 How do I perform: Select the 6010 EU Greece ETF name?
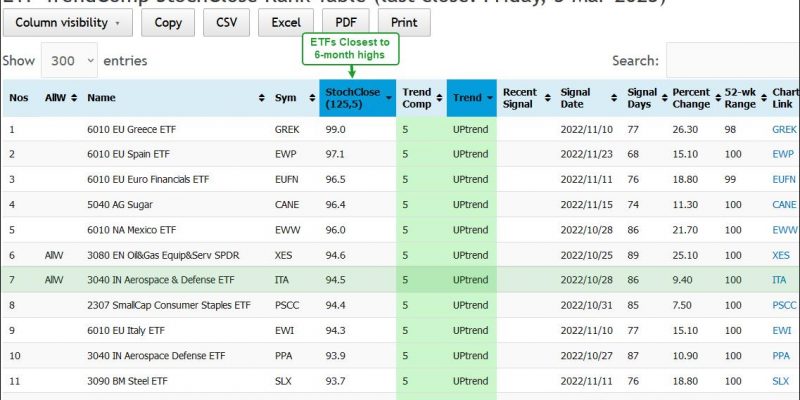pos(131,130)
